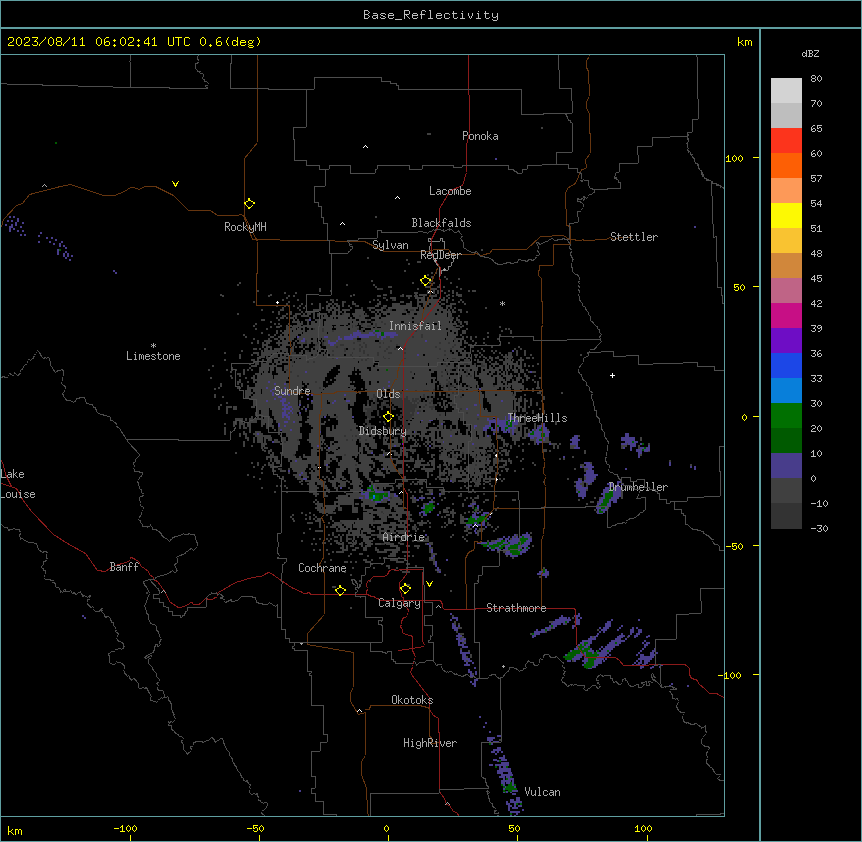This screenshot has height=842, width=862.
Task: Select the dark gray -30 to -10 swatch
Action: point(786,516)
